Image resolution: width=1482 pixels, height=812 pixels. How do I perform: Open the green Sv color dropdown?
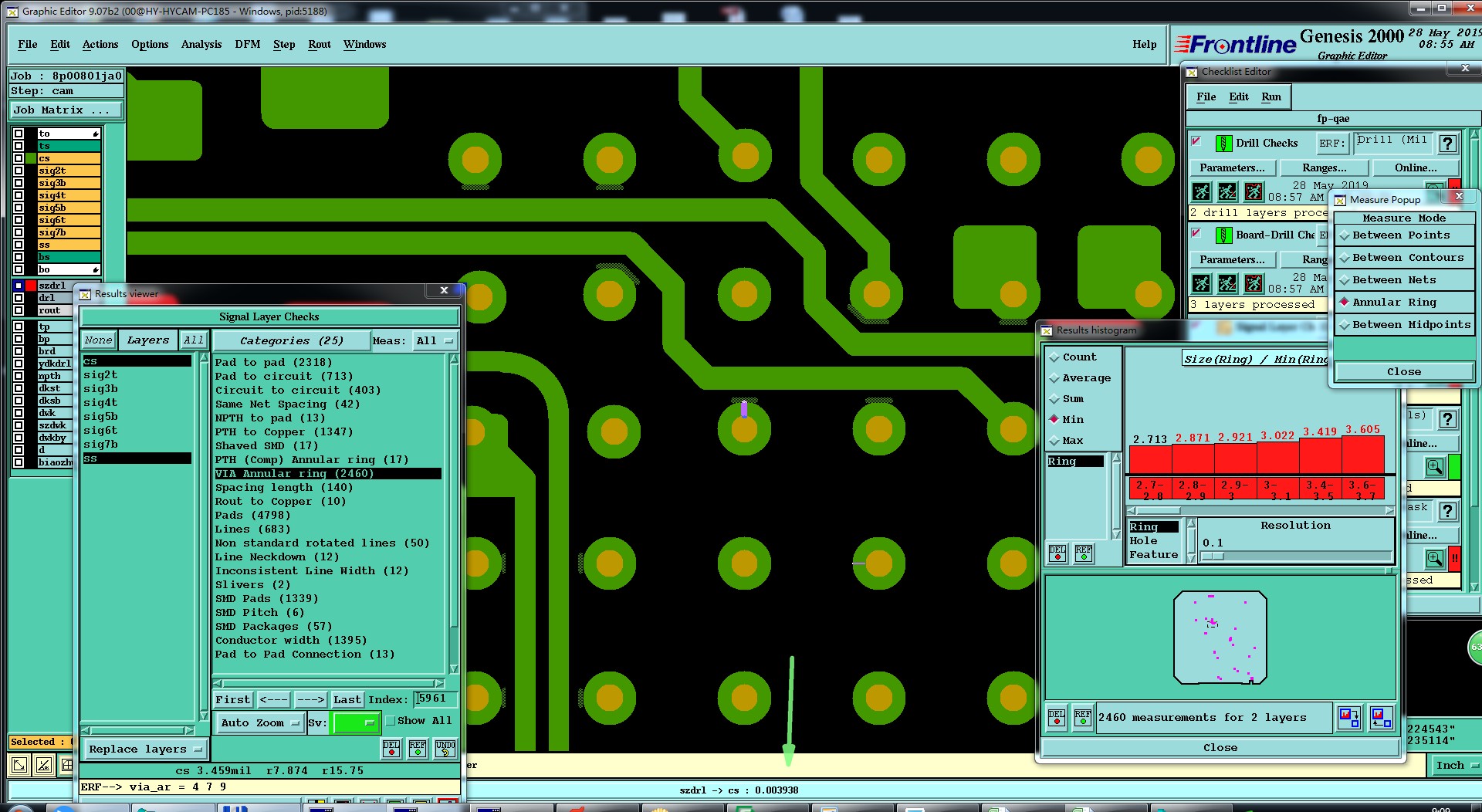coord(354,723)
